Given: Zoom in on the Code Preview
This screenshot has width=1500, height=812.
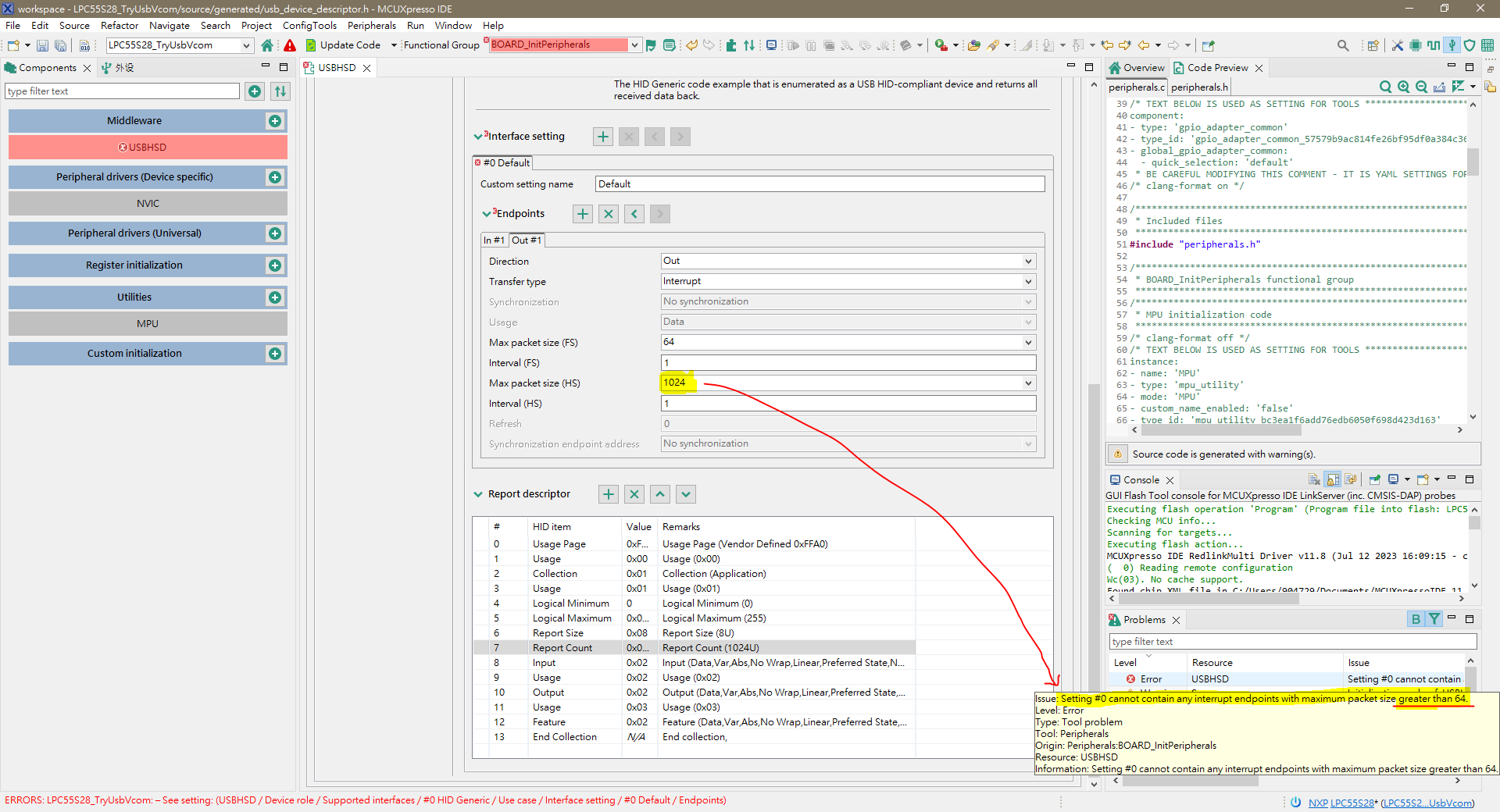Looking at the screenshot, I should pos(1403,87).
